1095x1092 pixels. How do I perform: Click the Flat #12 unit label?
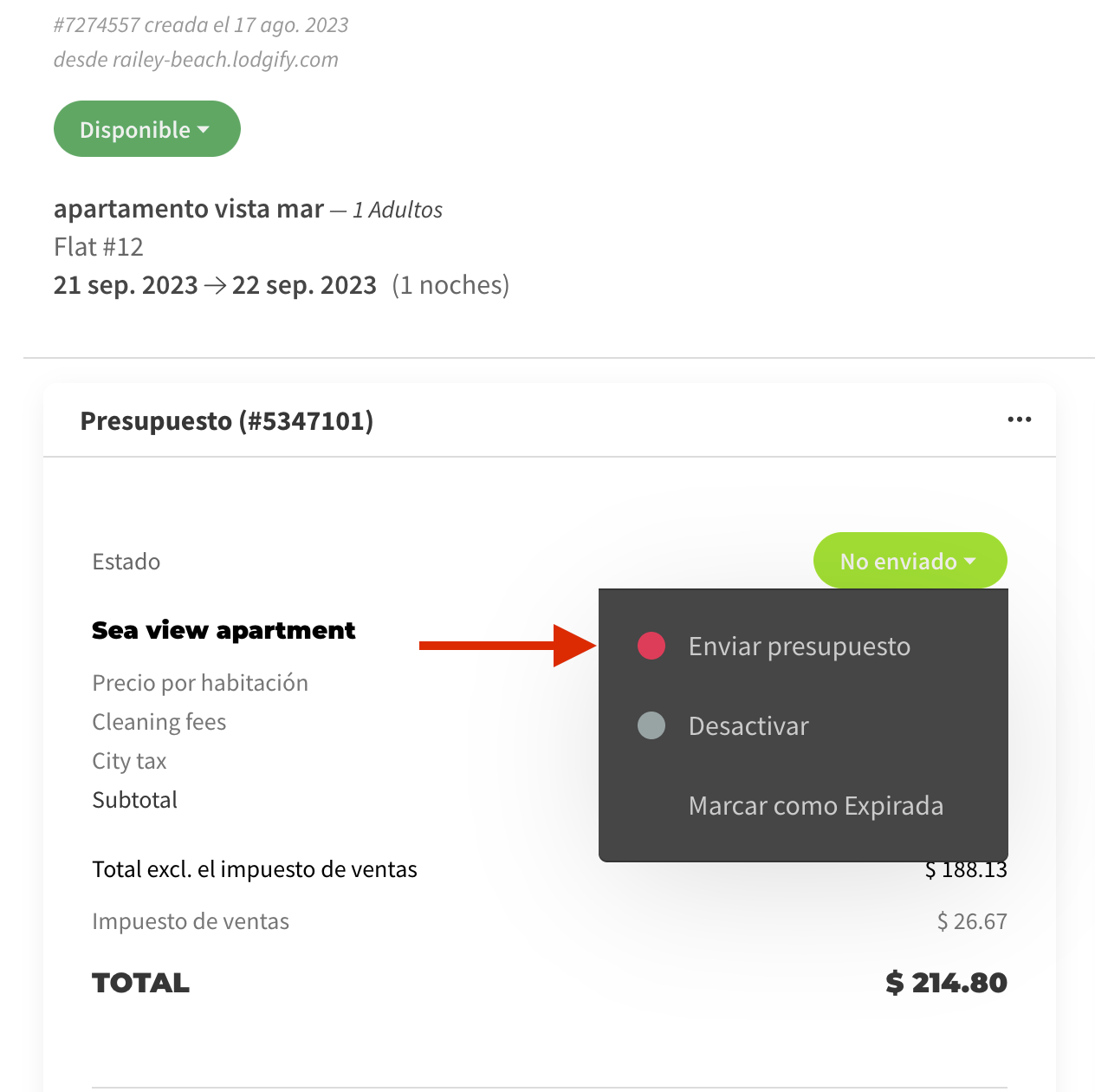99,247
